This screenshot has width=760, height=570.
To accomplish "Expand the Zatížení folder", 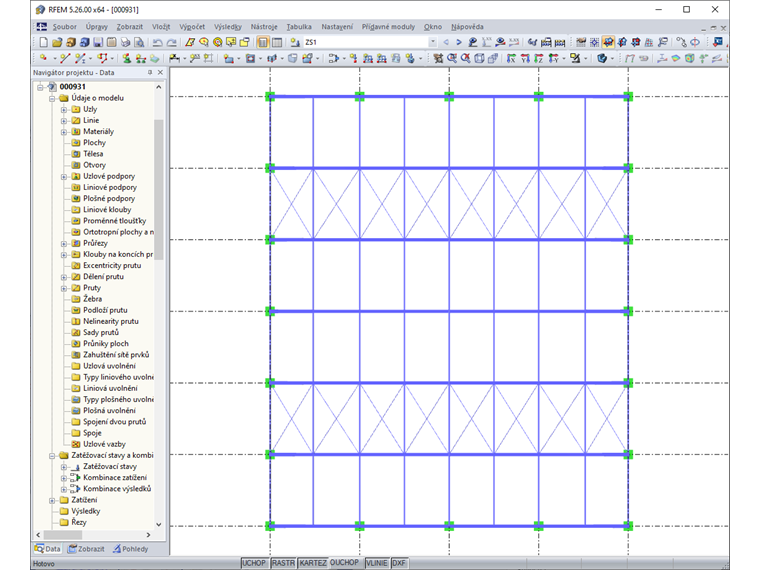I will [x=52, y=500].
